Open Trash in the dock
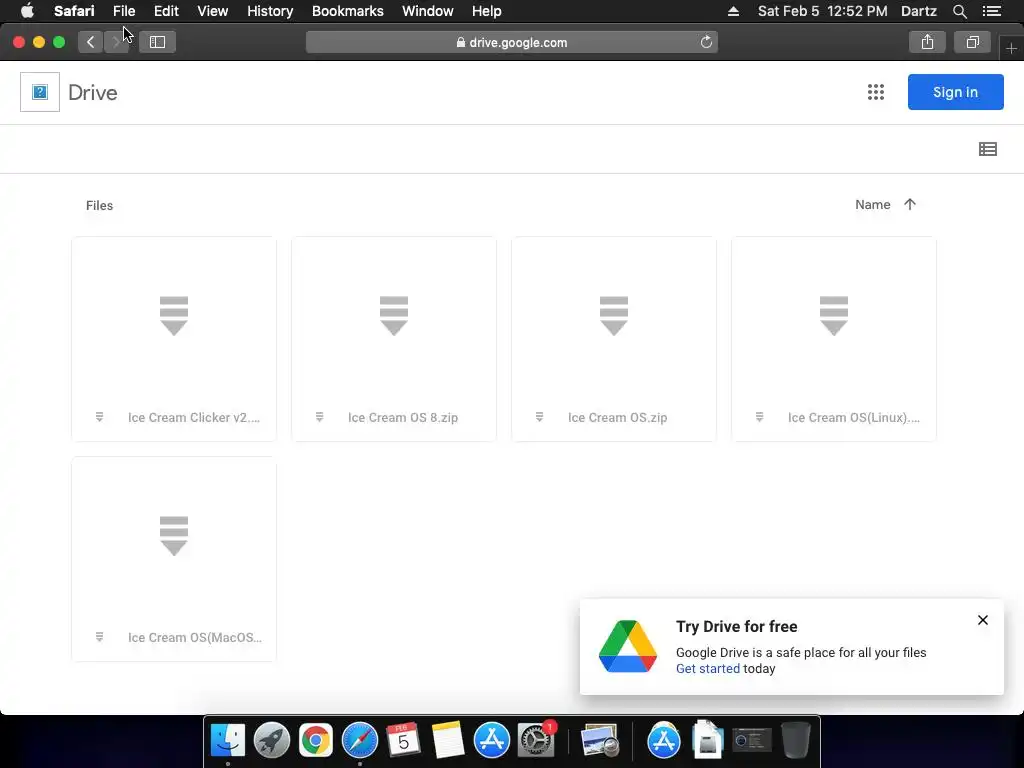The height and width of the screenshot is (768, 1024). (796, 740)
